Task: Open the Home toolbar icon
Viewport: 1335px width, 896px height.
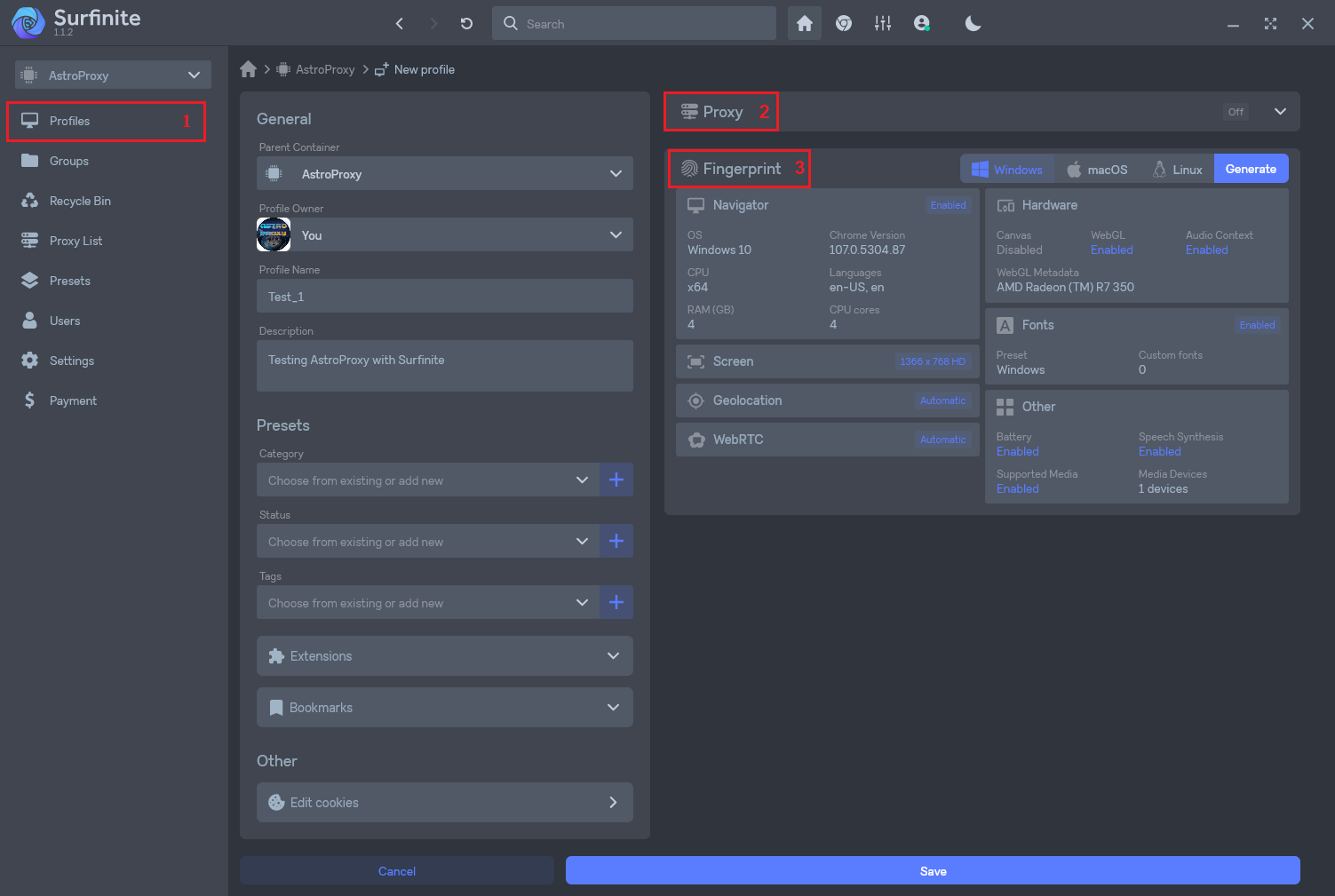Action: coord(805,24)
